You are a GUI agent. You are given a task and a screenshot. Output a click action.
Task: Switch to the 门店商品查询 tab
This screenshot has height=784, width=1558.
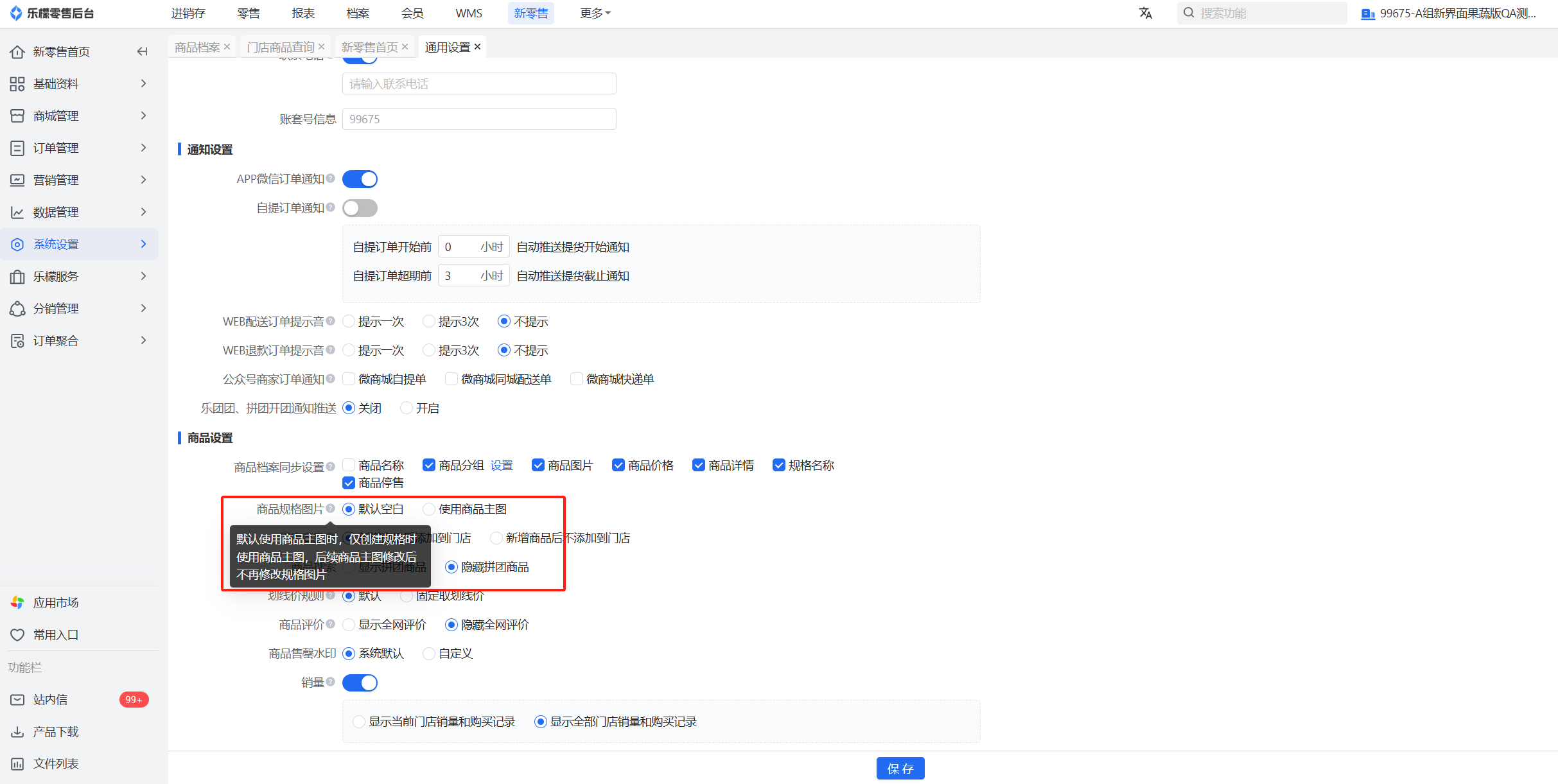point(281,47)
